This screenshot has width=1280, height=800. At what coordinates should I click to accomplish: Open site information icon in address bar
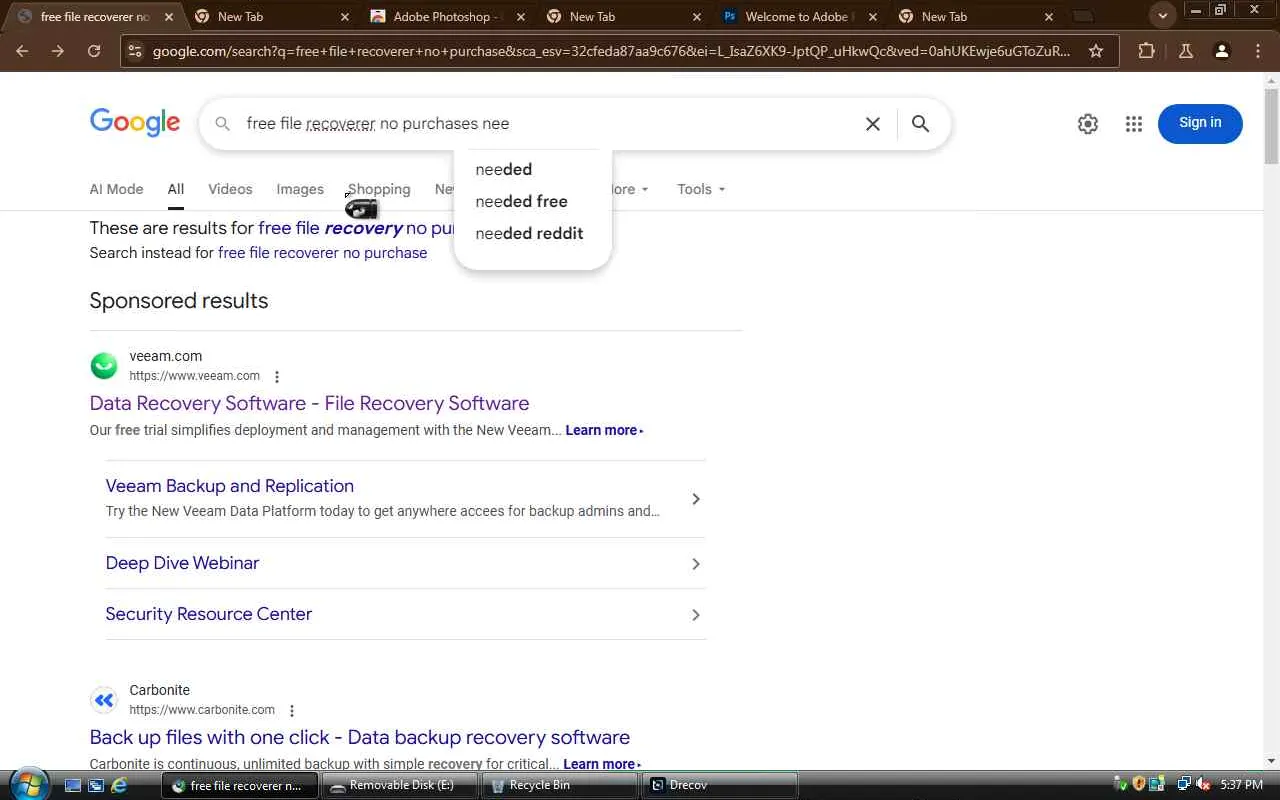tap(135, 51)
